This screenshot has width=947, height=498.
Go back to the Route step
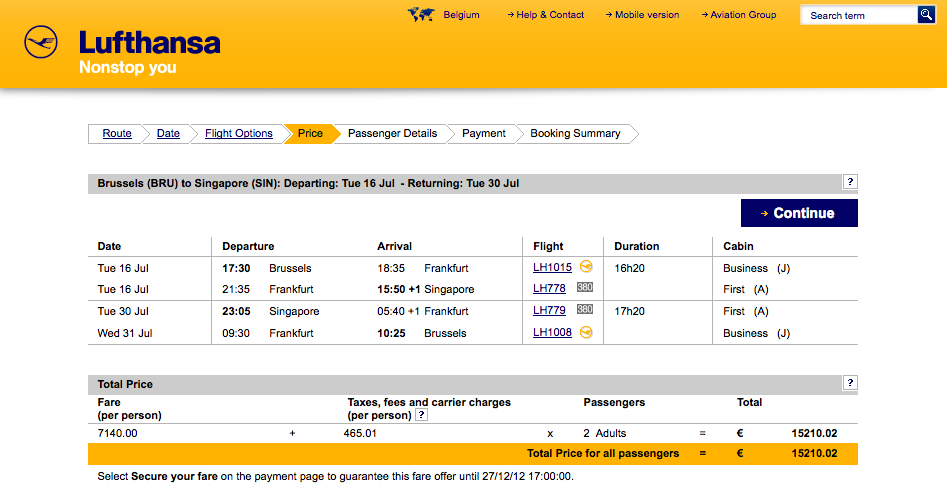(x=117, y=134)
